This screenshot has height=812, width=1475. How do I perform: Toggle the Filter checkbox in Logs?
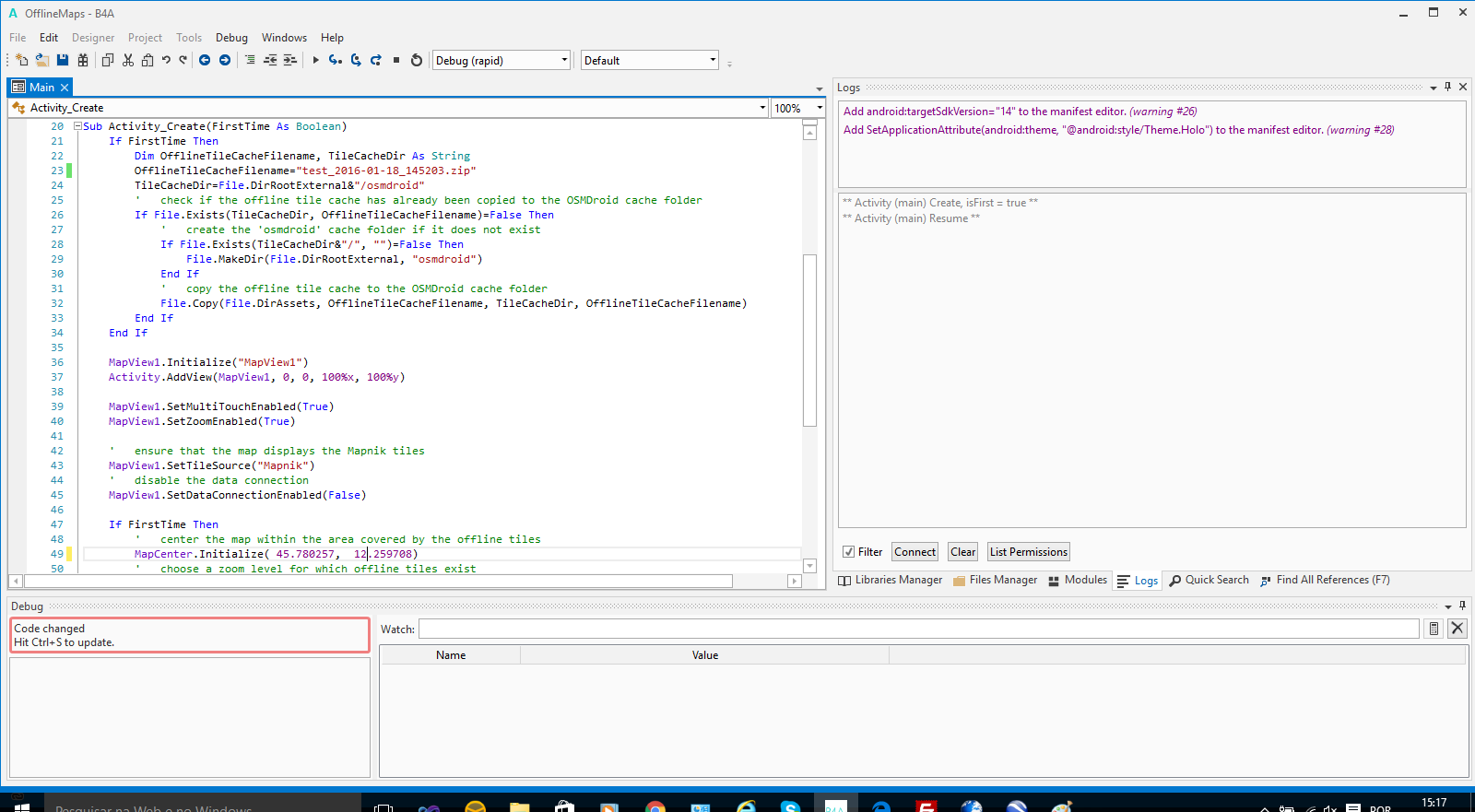(848, 552)
